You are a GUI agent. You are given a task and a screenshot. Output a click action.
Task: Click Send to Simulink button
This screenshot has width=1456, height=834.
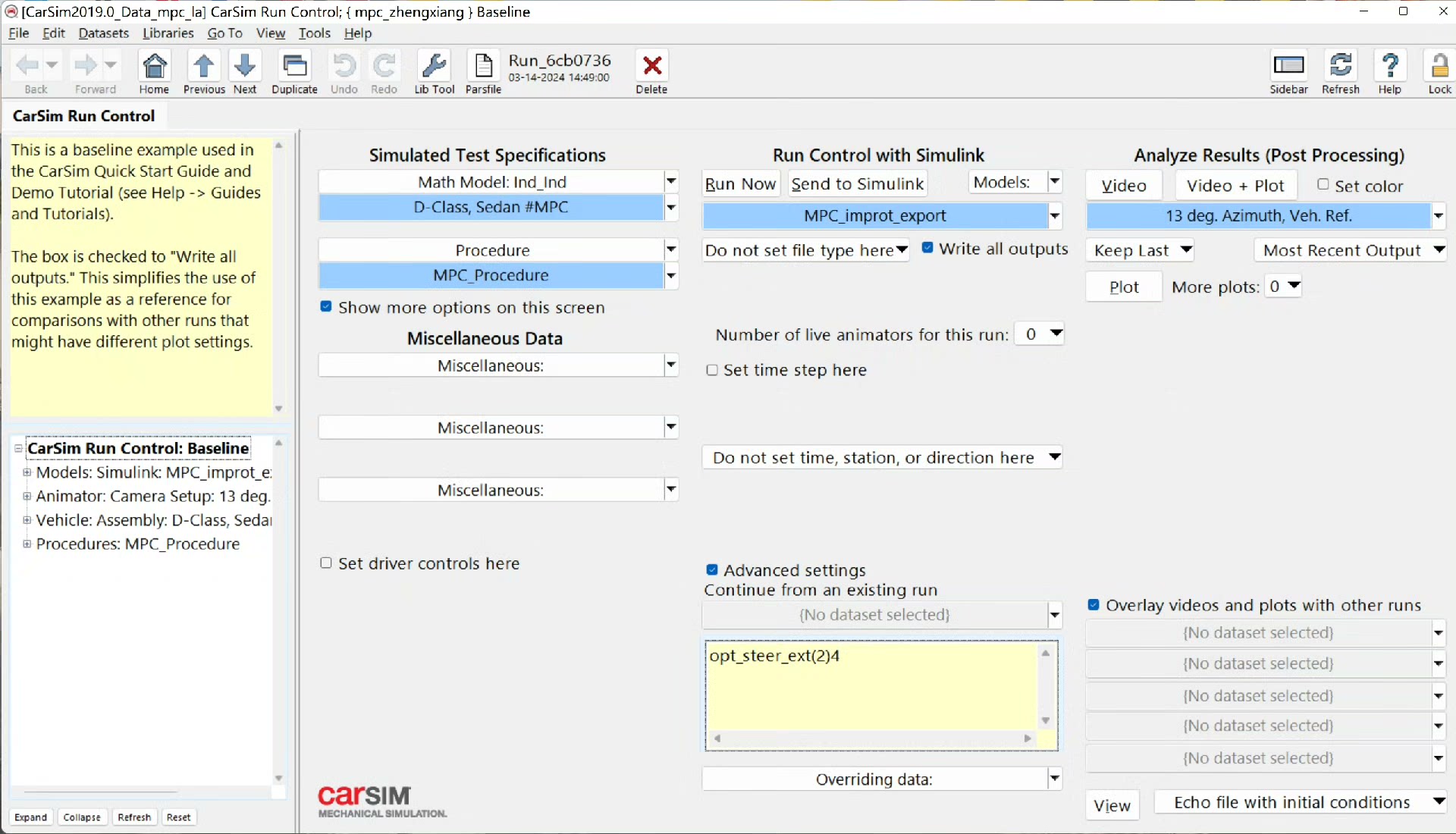857,184
